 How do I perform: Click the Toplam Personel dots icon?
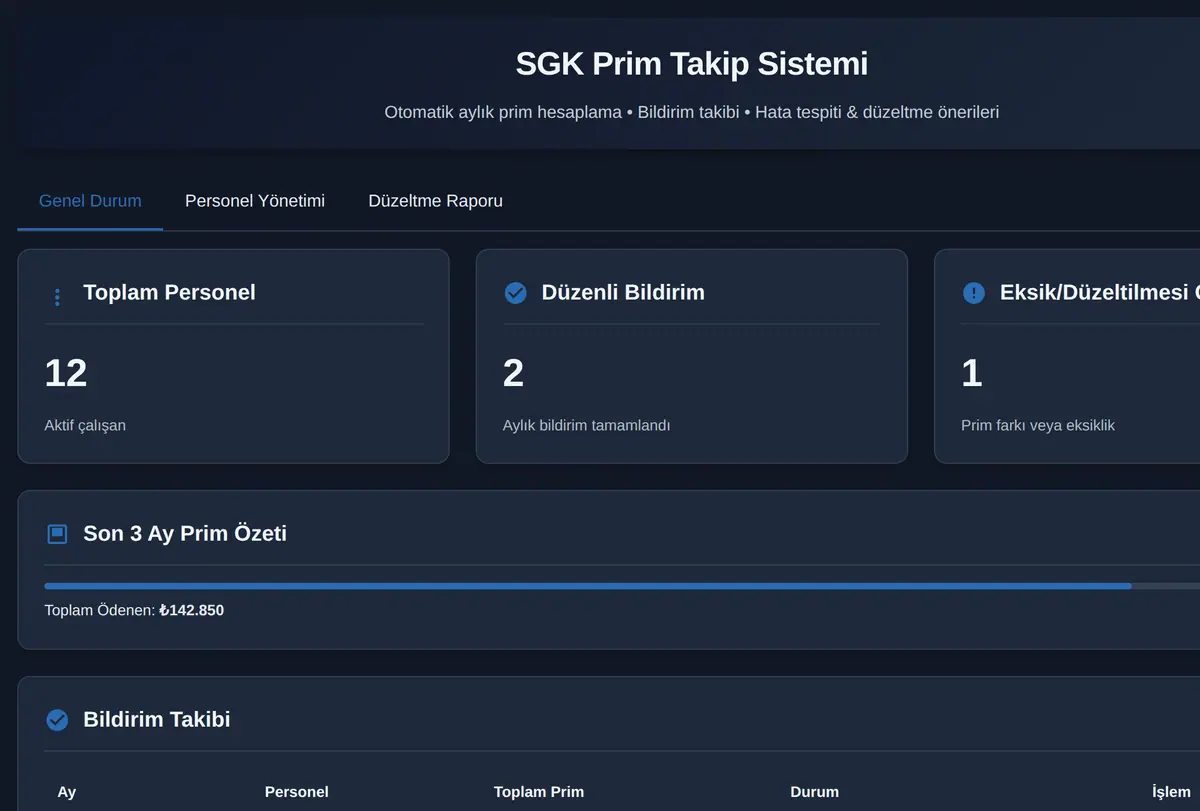click(57, 297)
